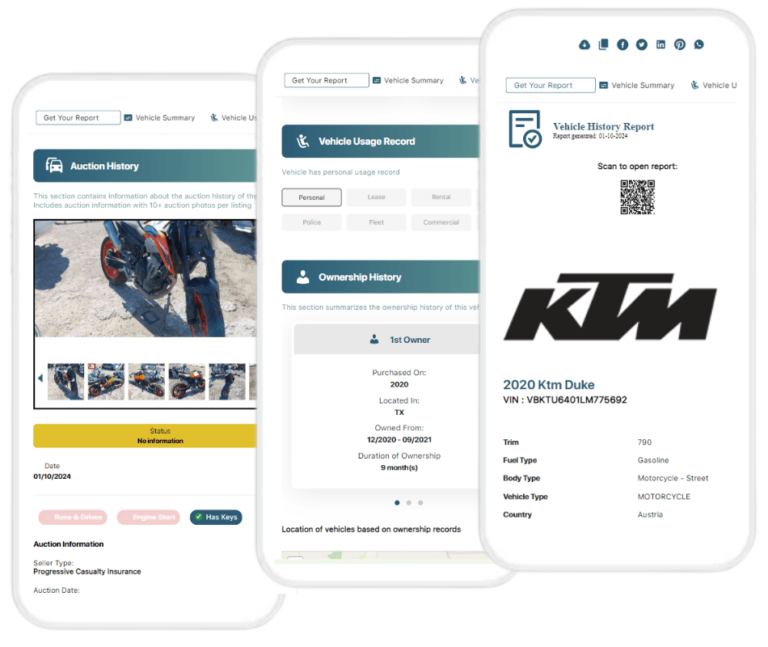
Task: Select the second ownership carousel dot
Action: (x=408, y=502)
